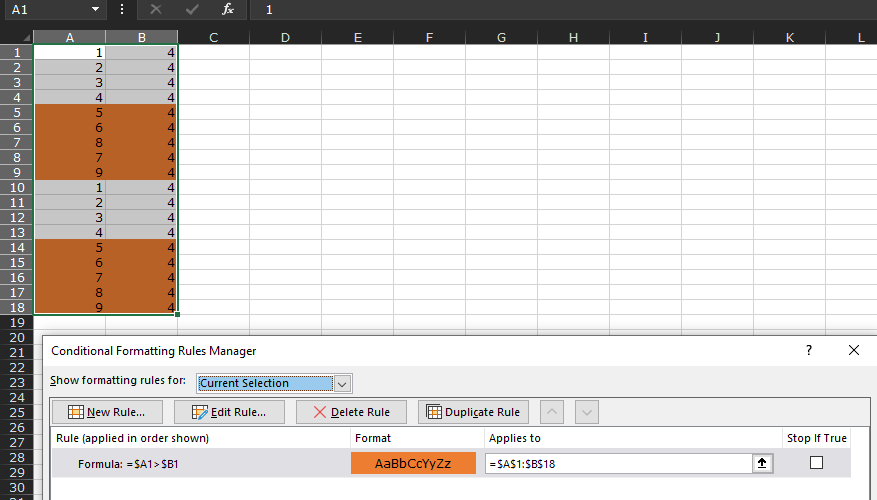This screenshot has width=877, height=500.
Task: Click the Duplicate Rule button
Action: click(473, 412)
